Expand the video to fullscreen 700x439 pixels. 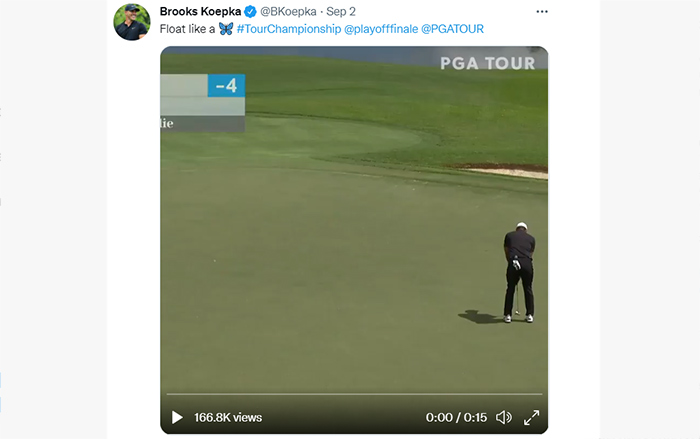pyautogui.click(x=531, y=418)
